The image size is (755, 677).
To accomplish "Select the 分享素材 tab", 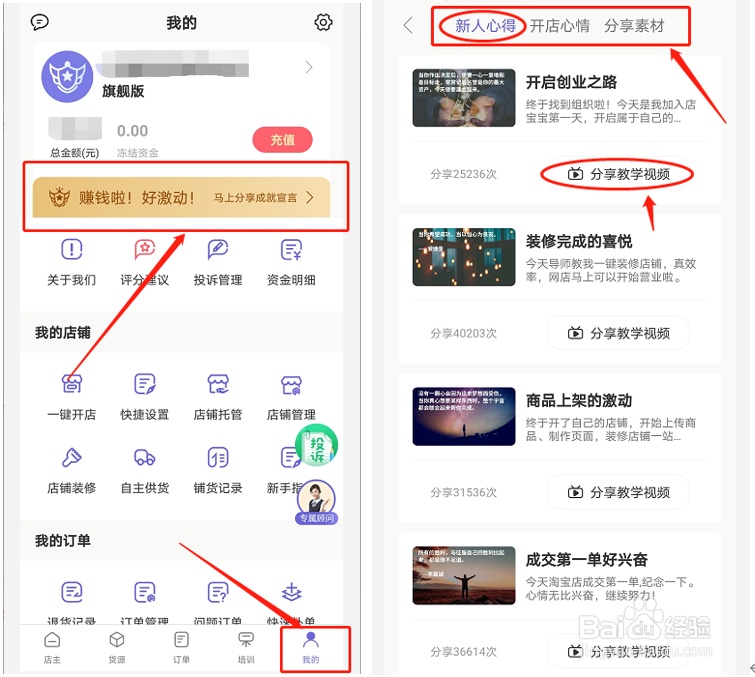I will (634, 26).
